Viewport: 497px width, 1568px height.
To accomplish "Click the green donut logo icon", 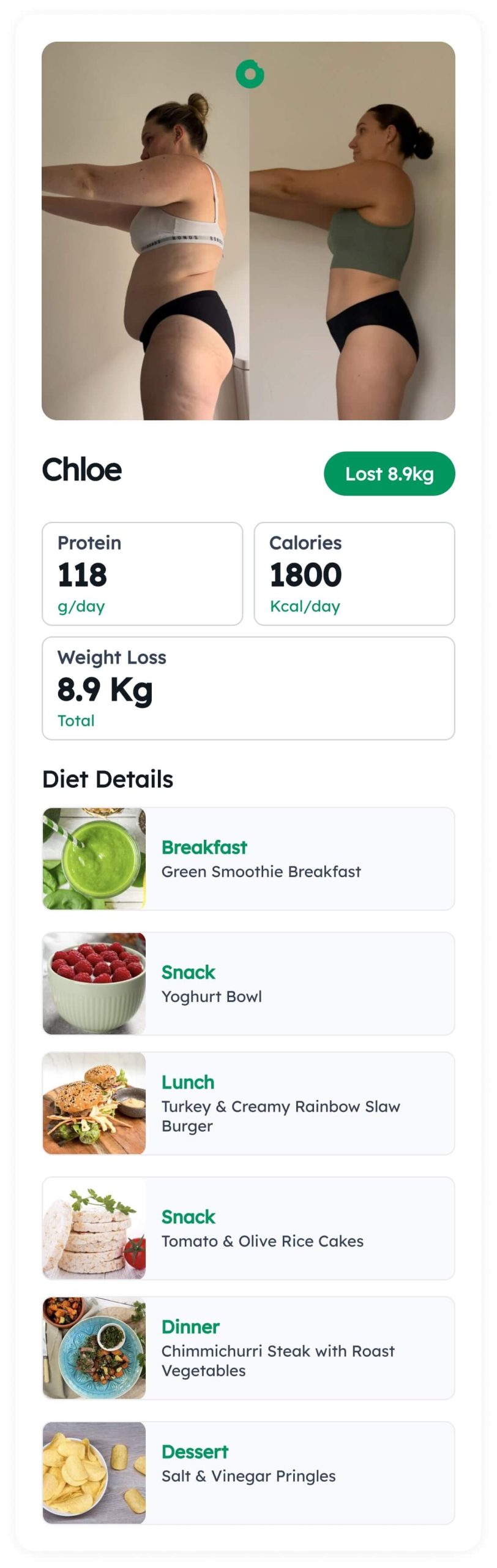I will point(250,74).
